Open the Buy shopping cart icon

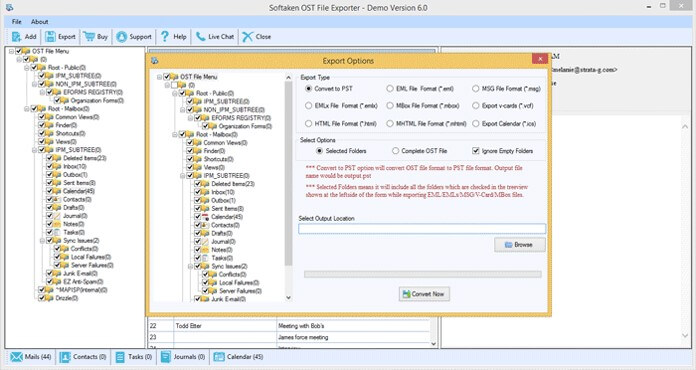89,36
